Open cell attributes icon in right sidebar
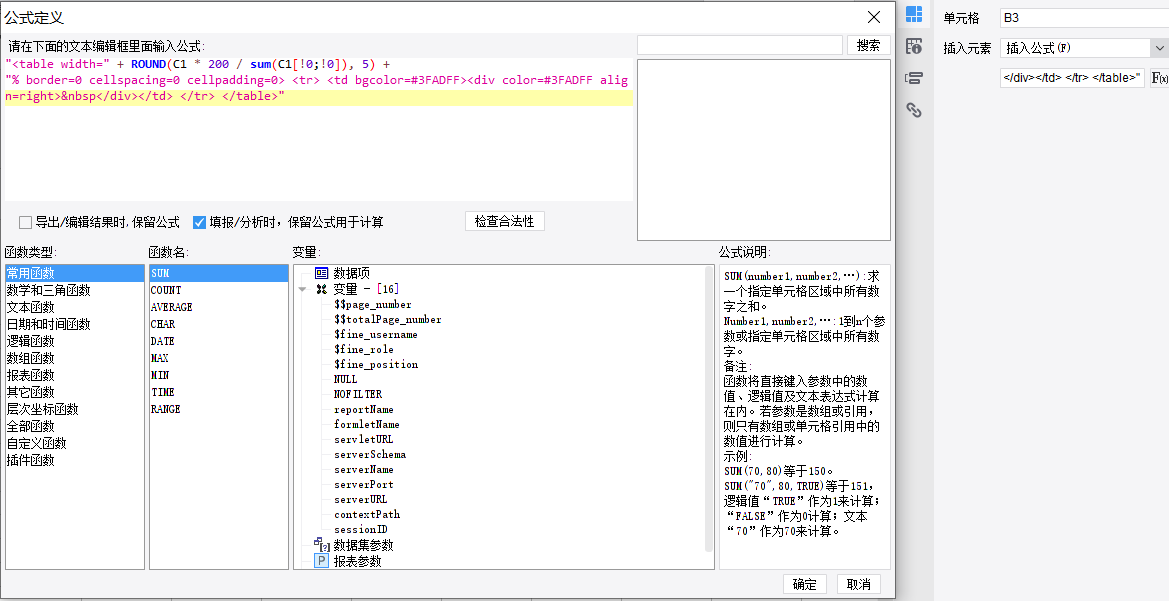Screen dimensions: 1169x601 point(914,46)
